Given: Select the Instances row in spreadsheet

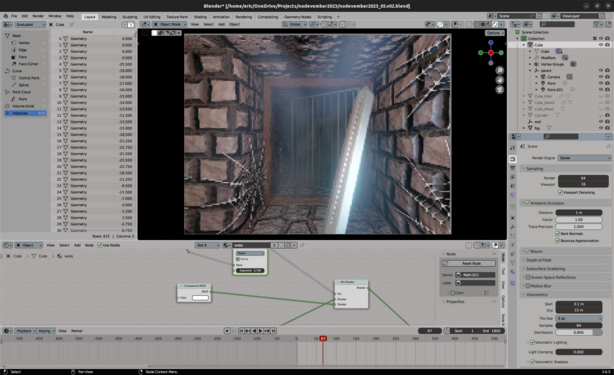Looking at the screenshot, I should click(x=25, y=113).
